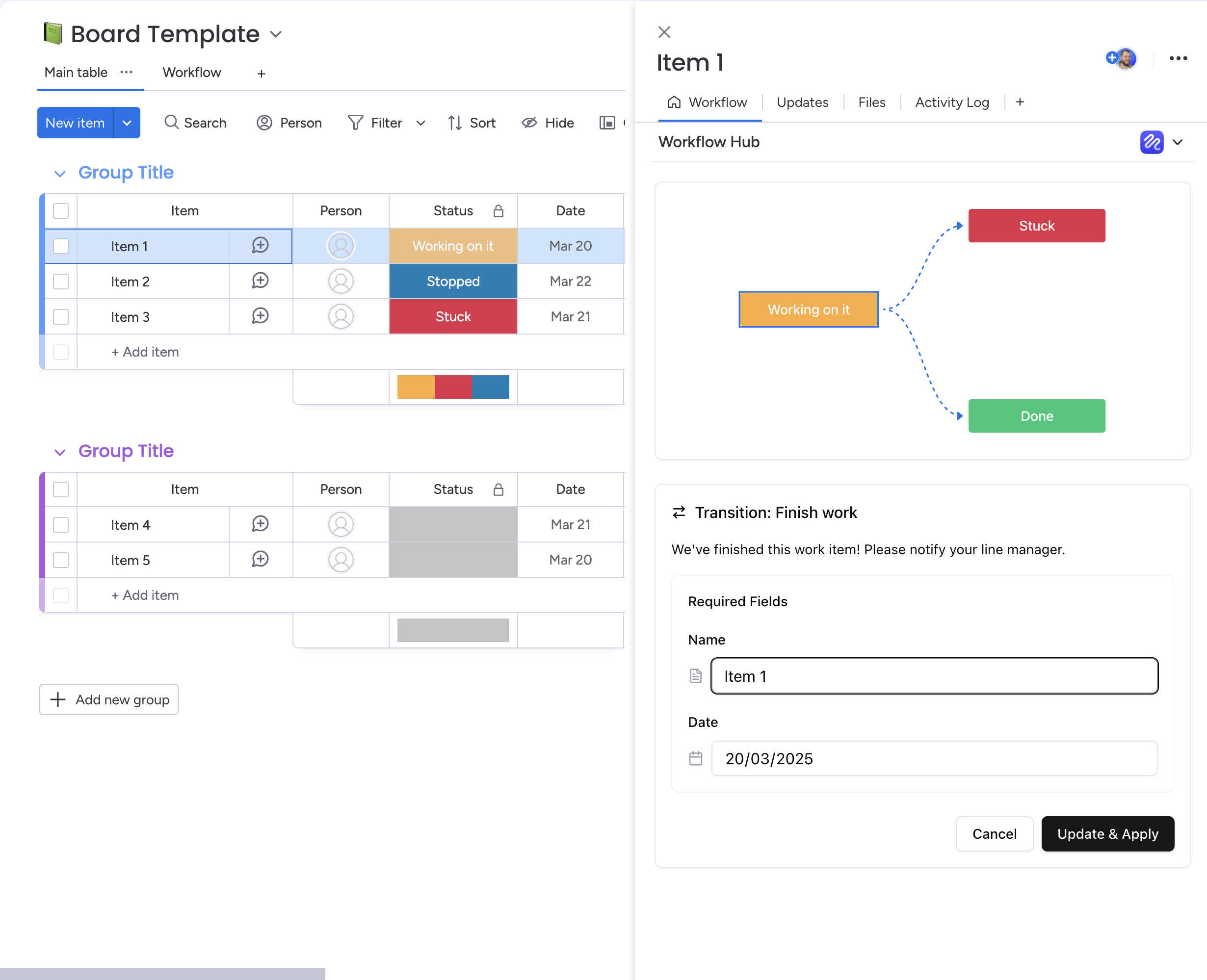Tick the Item 4 row checkbox
The image size is (1207, 980).
click(x=61, y=524)
